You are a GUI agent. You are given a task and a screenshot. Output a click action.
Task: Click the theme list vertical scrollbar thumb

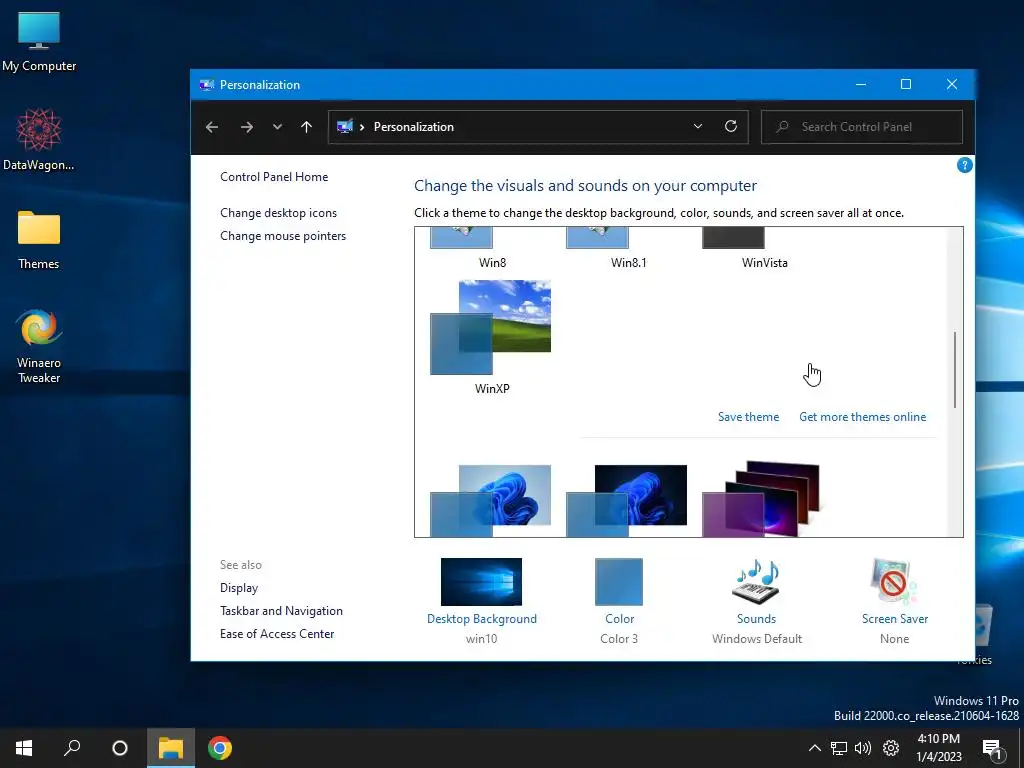click(x=955, y=370)
